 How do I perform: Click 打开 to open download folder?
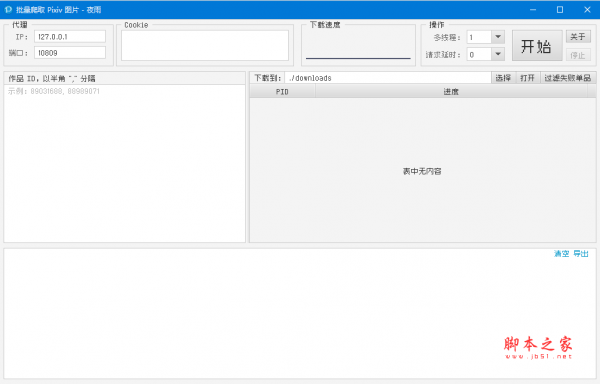click(527, 78)
